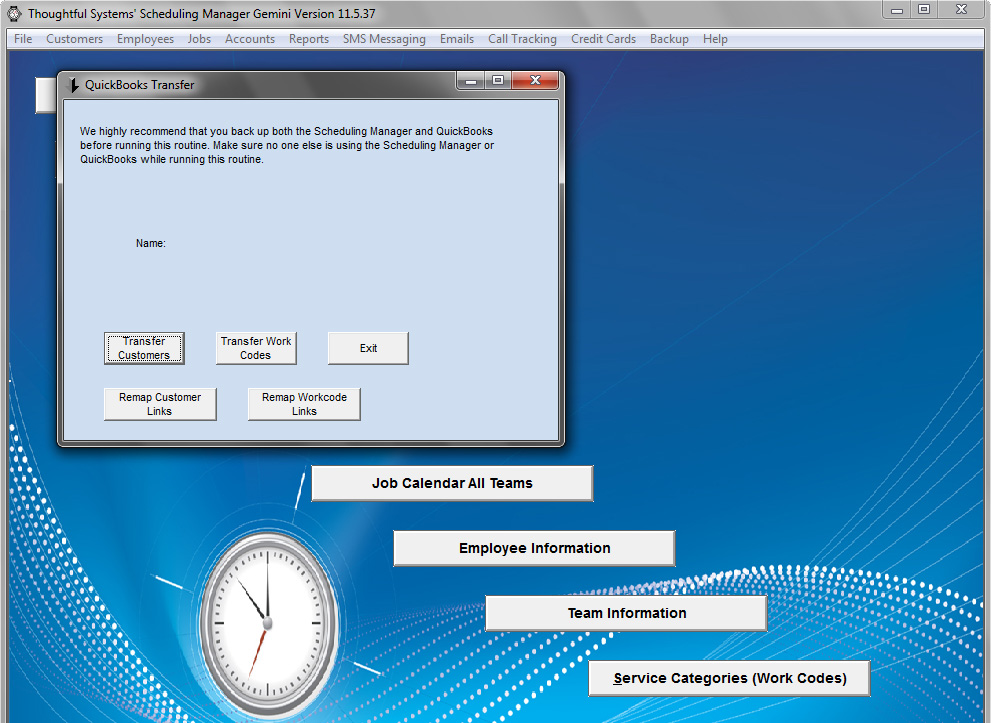Screen dimensions: 991x723
Task: Click the Name: label in the dialog
Action: (150, 243)
